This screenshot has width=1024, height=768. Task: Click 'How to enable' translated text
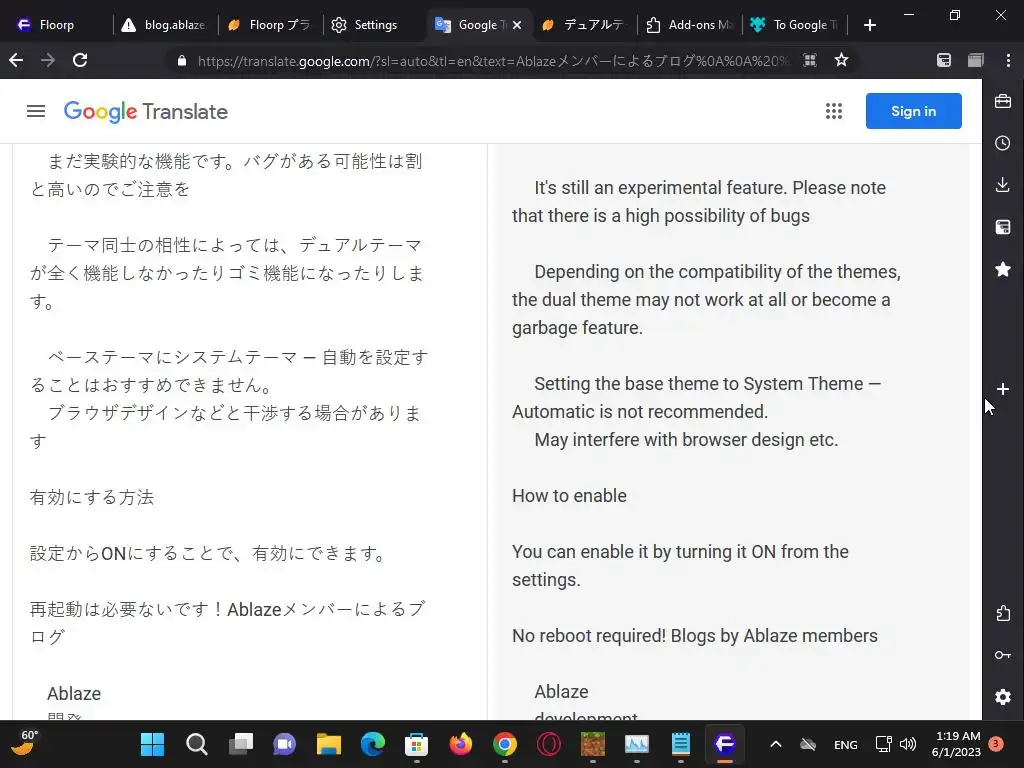[569, 496]
